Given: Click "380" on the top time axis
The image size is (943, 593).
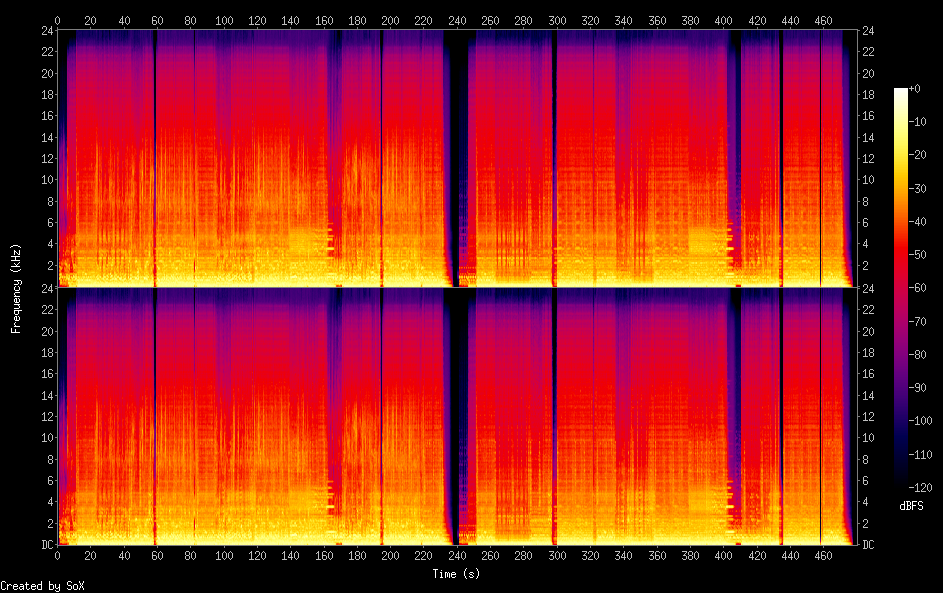Looking at the screenshot, I should point(690,21).
